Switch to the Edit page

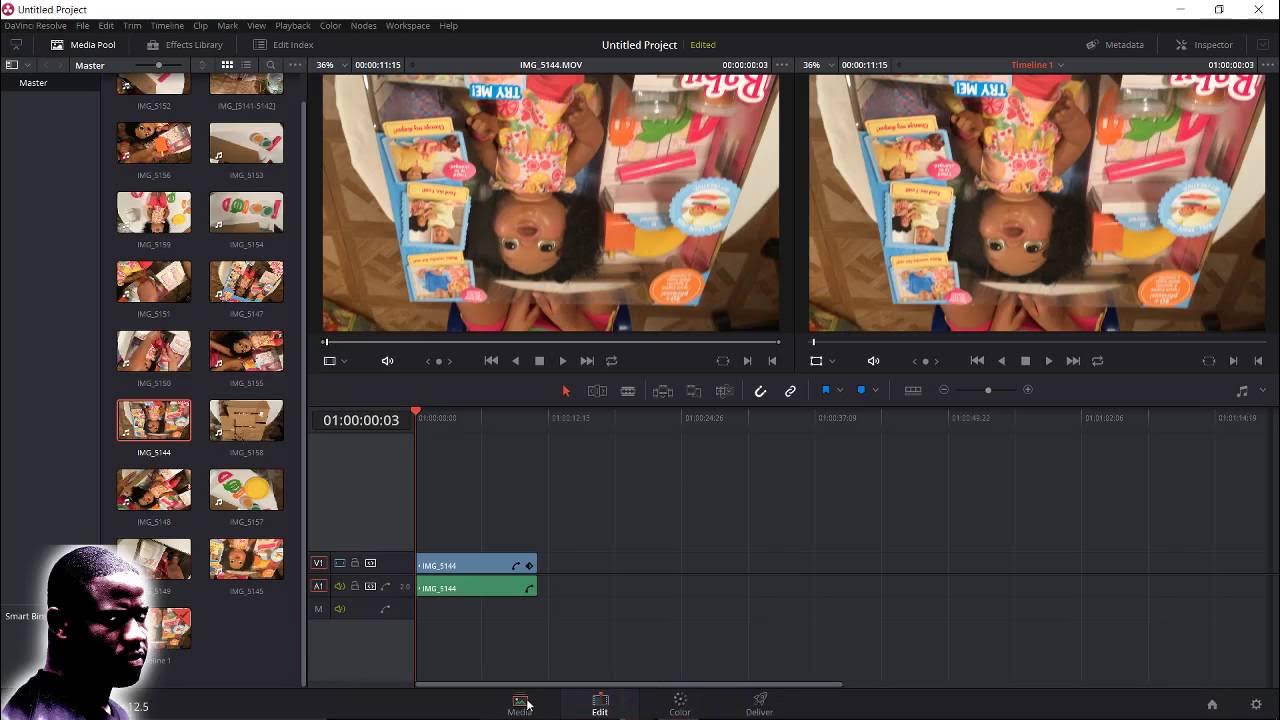(600, 705)
